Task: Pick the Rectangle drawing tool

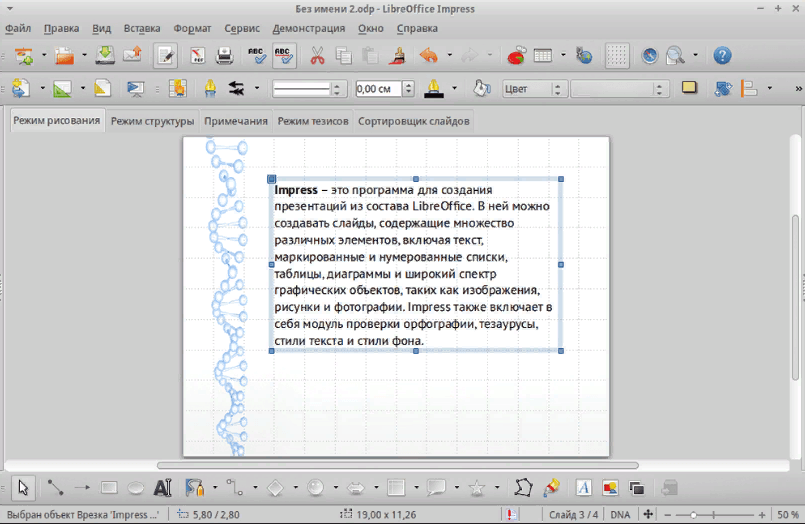Action: click(x=109, y=488)
